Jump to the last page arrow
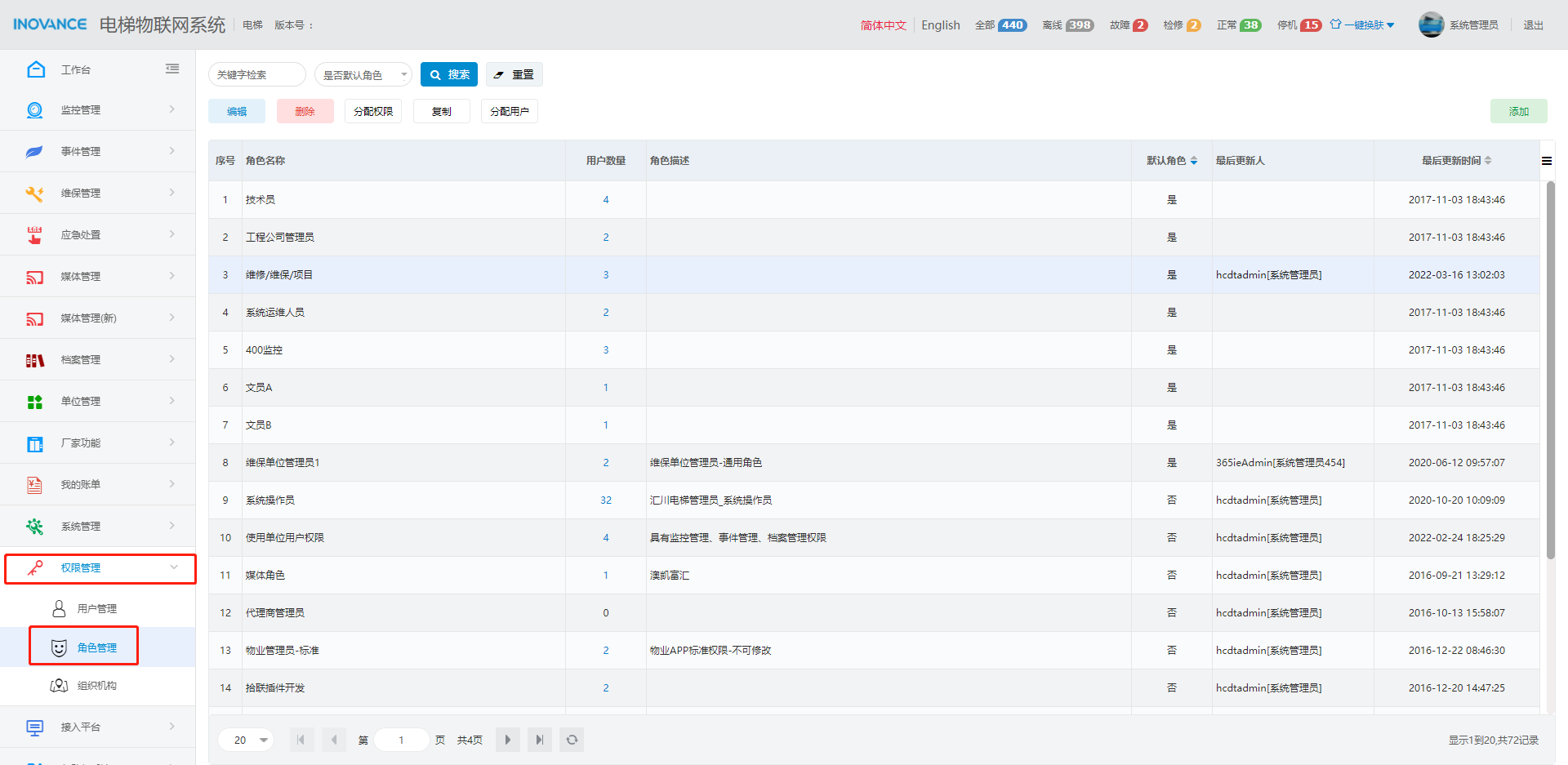 click(539, 740)
